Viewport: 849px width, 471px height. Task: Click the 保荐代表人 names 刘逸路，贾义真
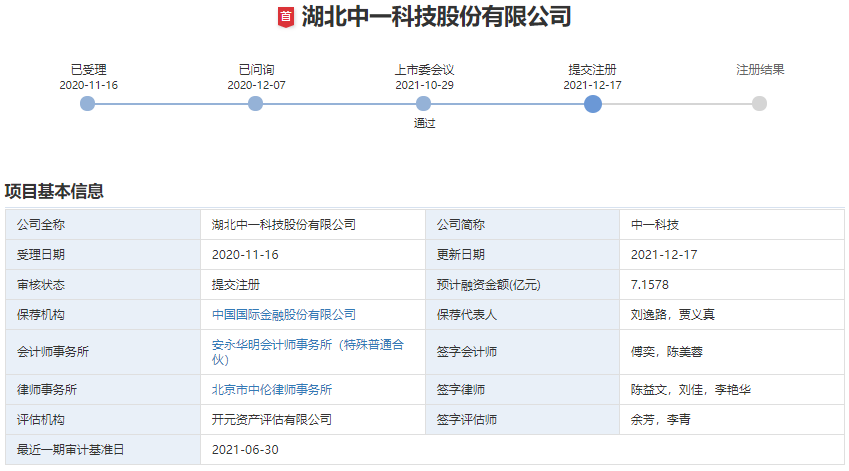pos(673,315)
